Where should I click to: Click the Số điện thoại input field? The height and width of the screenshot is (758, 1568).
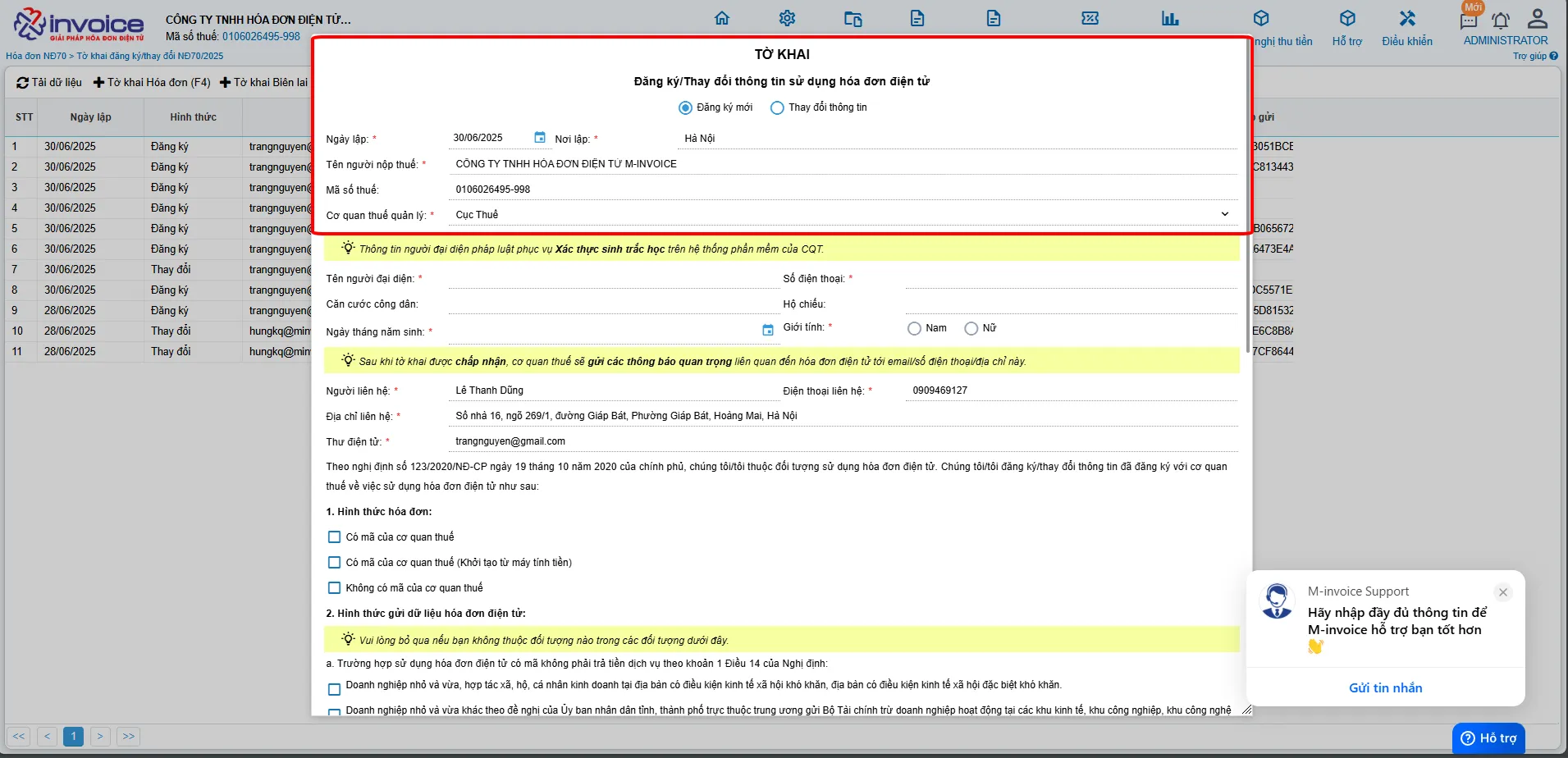1072,278
